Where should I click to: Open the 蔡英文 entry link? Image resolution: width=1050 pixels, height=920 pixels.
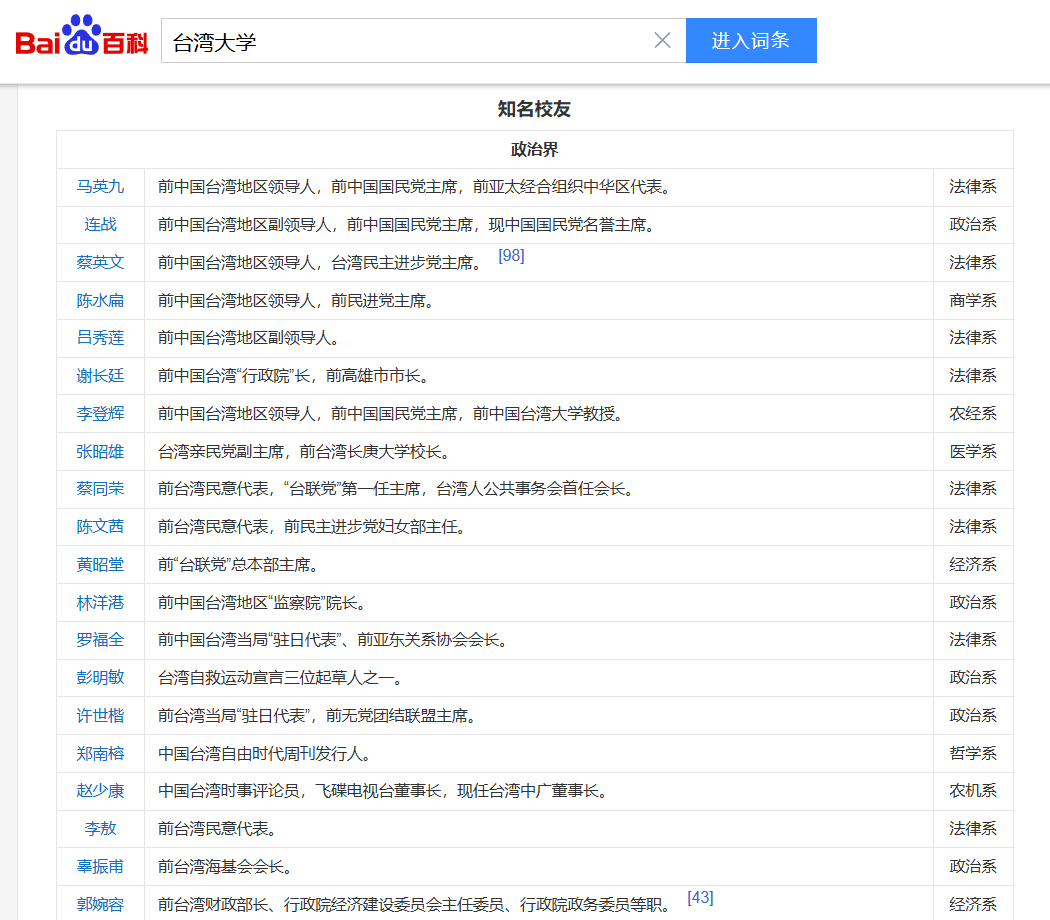pyautogui.click(x=99, y=262)
